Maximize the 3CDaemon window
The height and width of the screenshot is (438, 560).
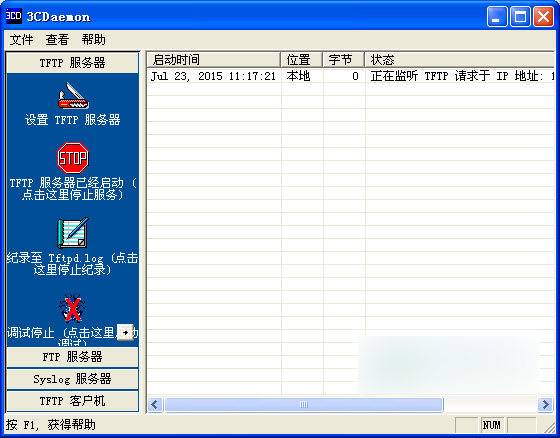520,16
